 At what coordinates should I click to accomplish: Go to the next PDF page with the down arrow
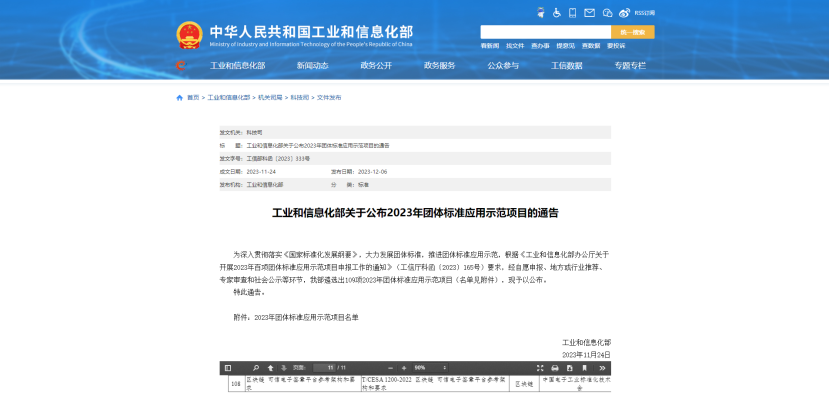point(284,368)
